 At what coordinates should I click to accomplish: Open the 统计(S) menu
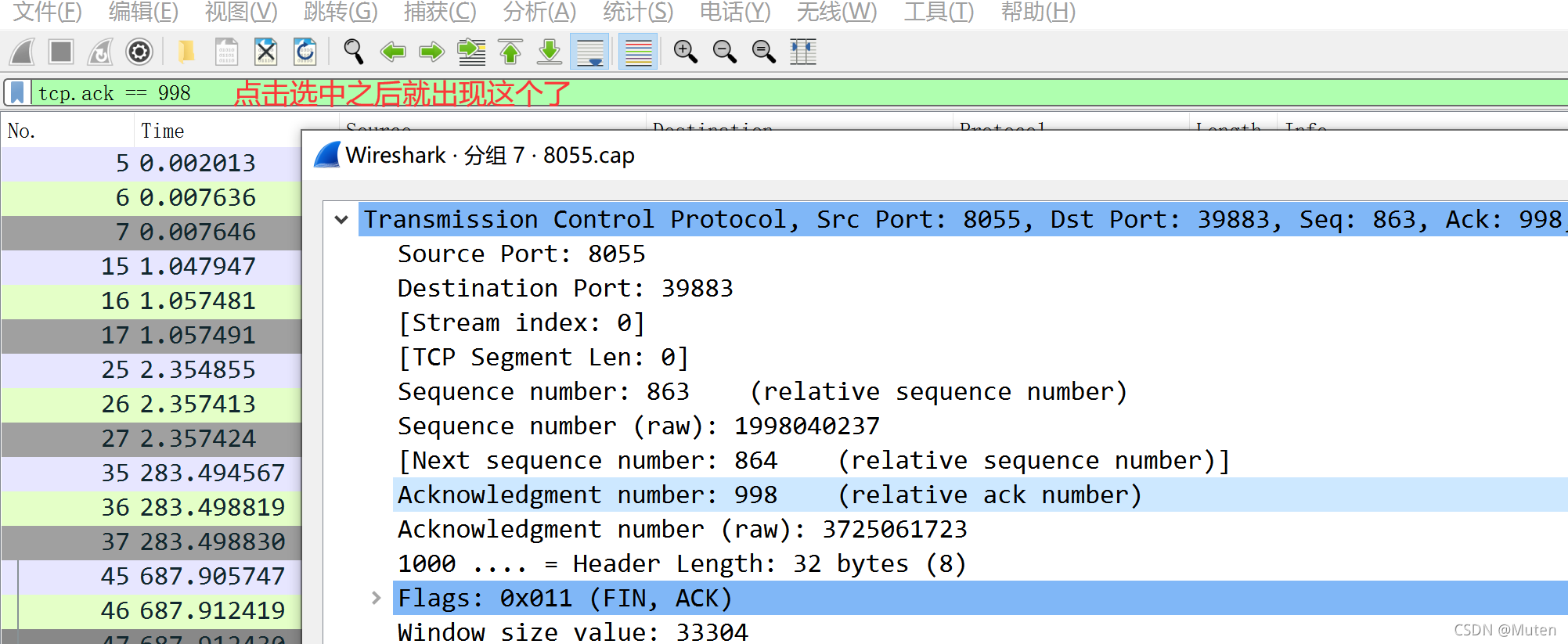(638, 13)
